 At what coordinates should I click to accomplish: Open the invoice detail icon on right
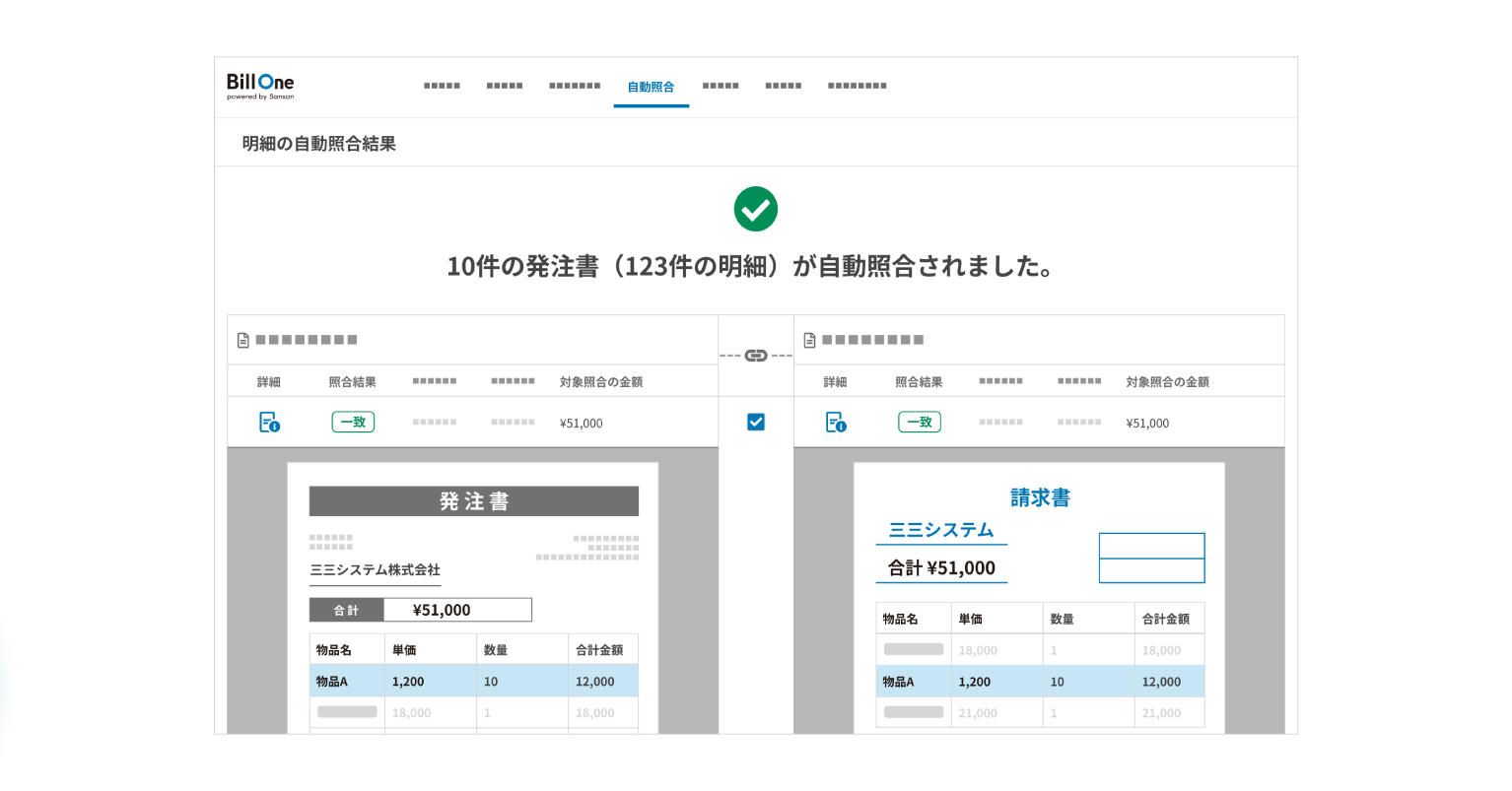(836, 423)
